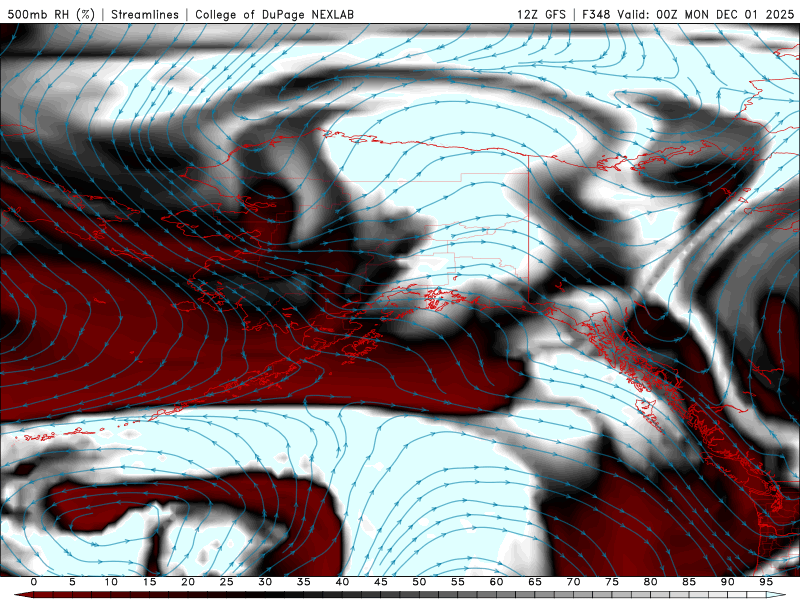Click the "65" scale label
The height and width of the screenshot is (600, 800).
tap(535, 582)
